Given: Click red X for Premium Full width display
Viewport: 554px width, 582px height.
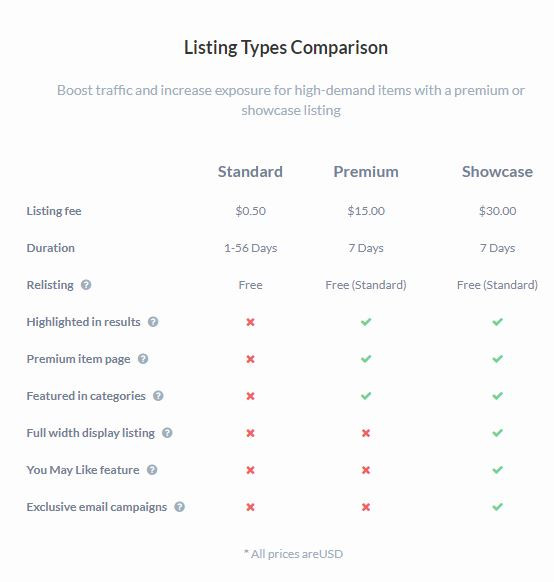Looking at the screenshot, I should (x=366, y=433).
